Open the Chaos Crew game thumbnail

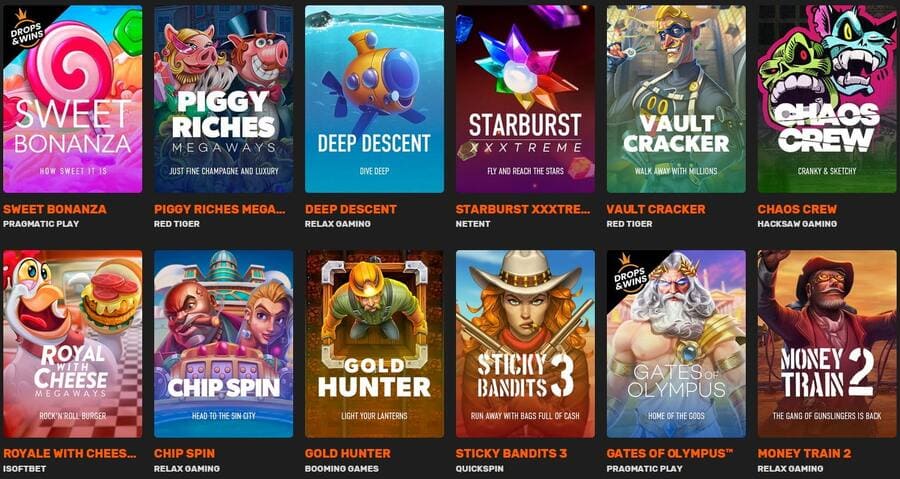click(827, 99)
